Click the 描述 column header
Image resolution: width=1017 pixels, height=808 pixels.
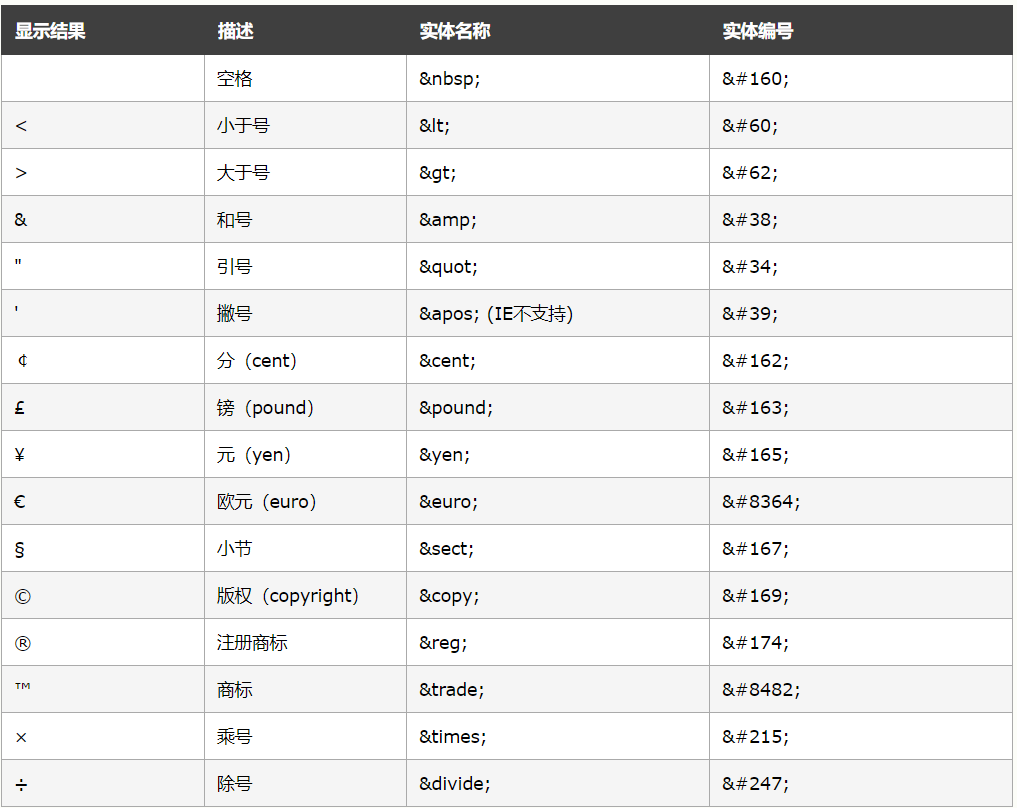point(235,31)
